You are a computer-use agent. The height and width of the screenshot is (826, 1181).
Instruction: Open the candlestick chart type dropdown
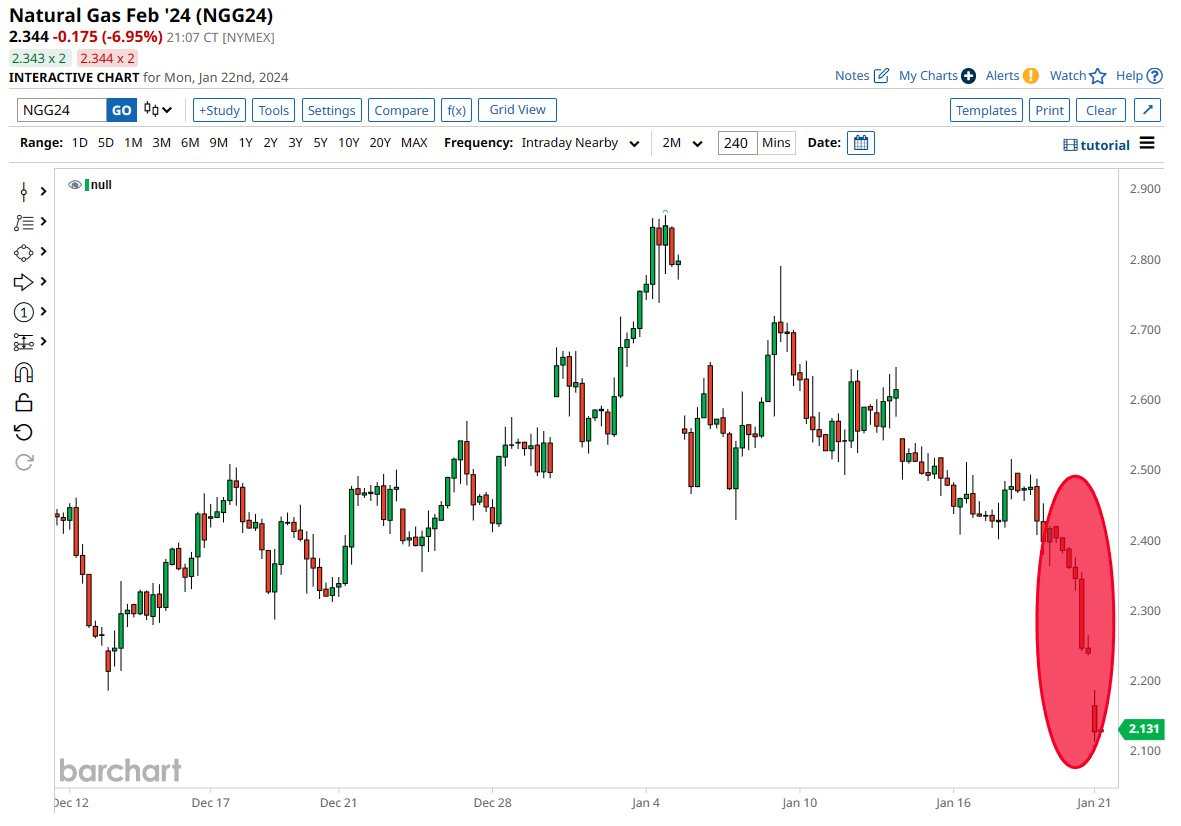(158, 110)
